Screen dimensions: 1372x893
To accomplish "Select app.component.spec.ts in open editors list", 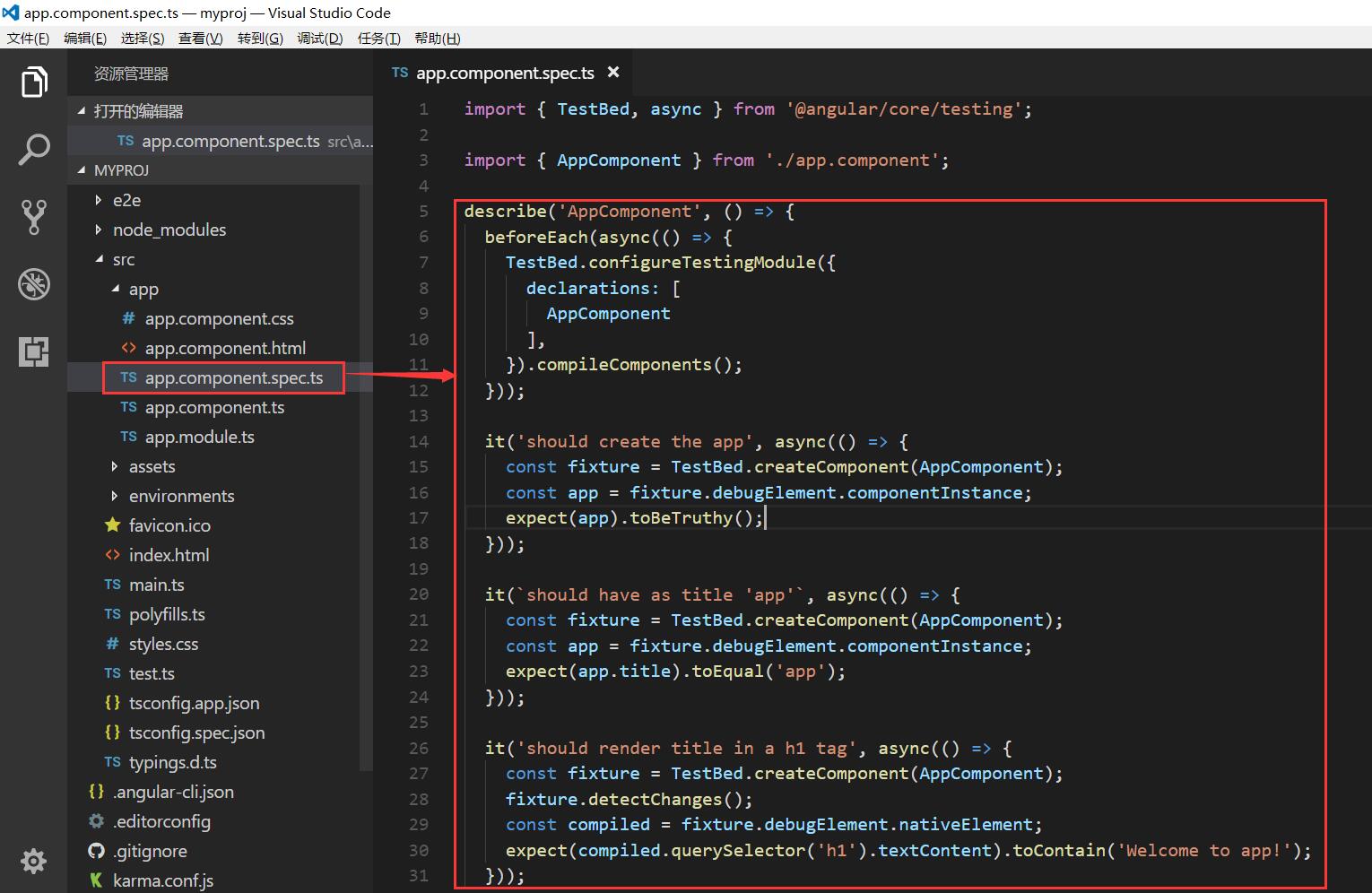I will coord(220,141).
